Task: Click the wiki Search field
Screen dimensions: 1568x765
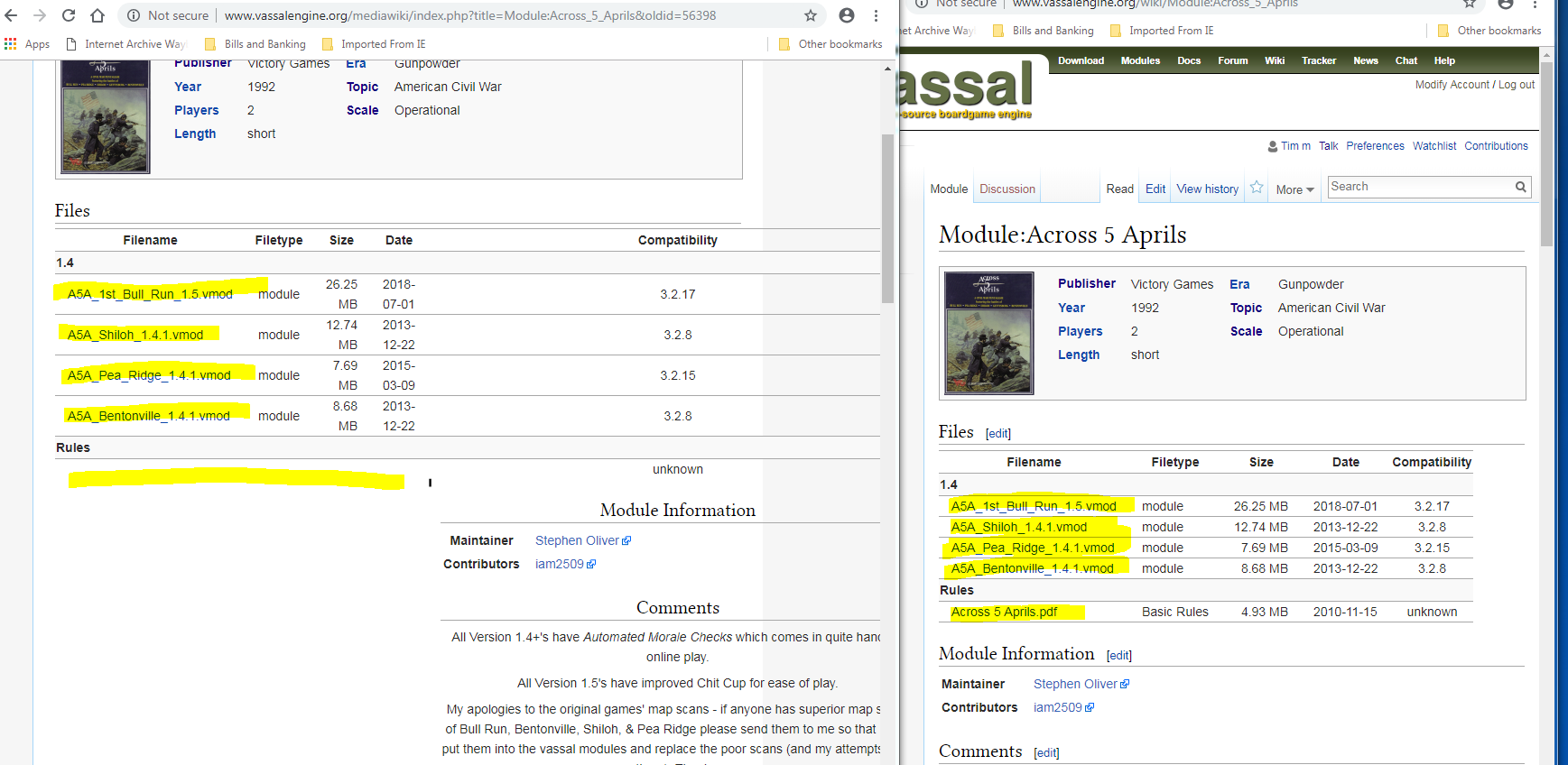Action: coord(1421,187)
